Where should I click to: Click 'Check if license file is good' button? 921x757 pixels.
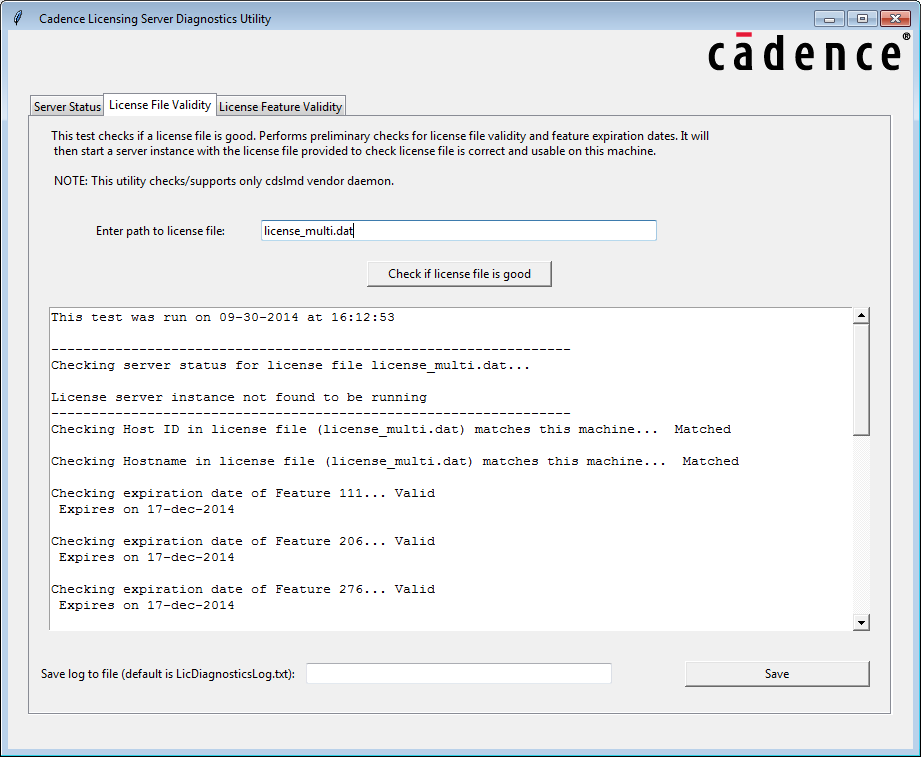pyautogui.click(x=459, y=274)
